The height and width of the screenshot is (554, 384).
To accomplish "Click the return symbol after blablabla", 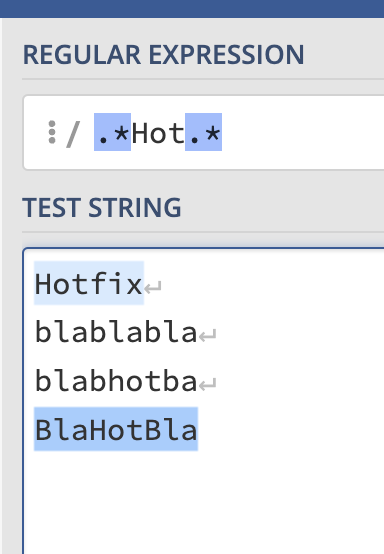I will point(207,335).
